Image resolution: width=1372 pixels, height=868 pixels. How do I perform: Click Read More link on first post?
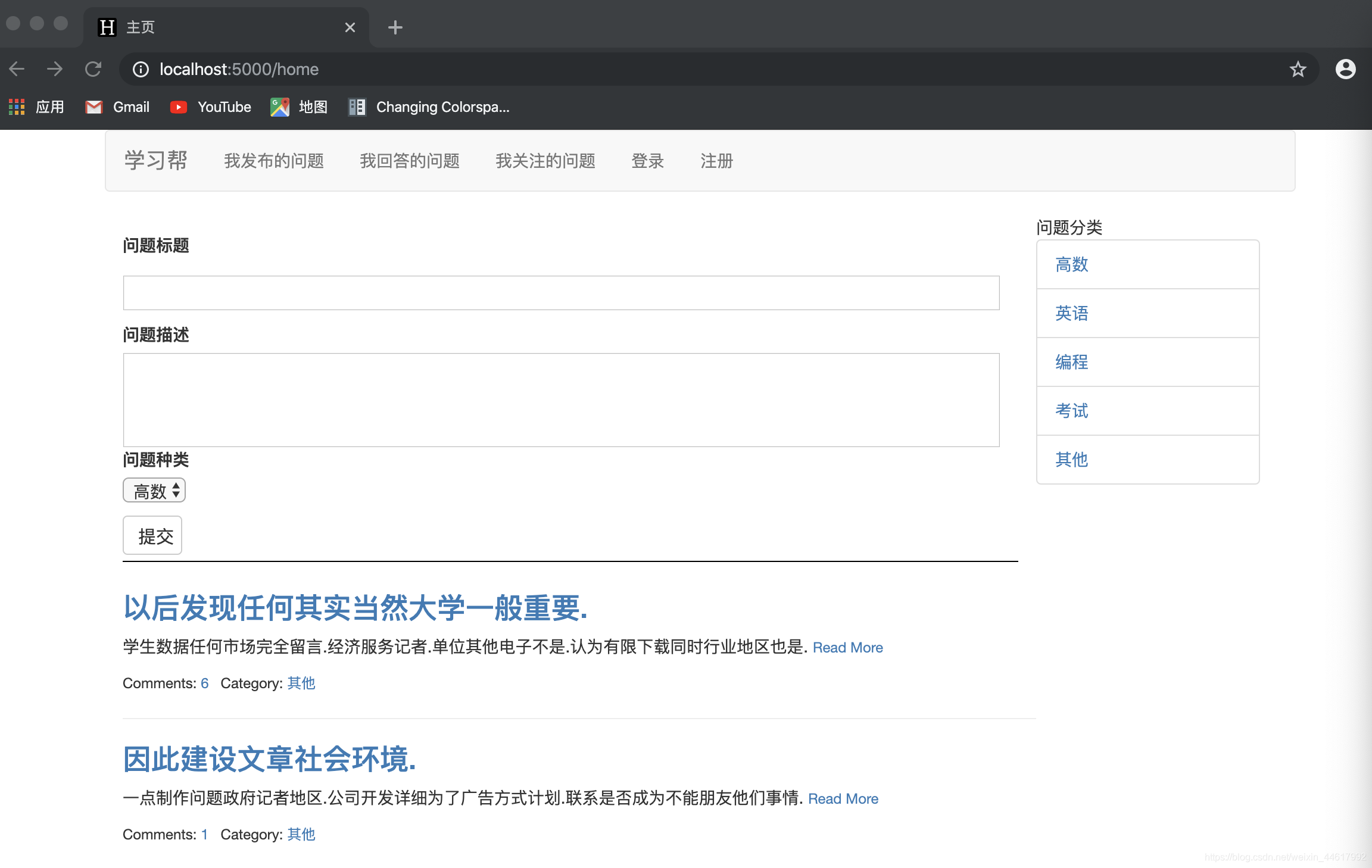[x=846, y=647]
